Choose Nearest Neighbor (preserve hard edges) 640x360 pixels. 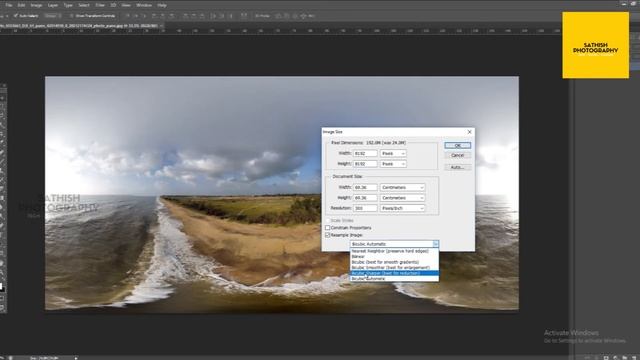[394, 251]
